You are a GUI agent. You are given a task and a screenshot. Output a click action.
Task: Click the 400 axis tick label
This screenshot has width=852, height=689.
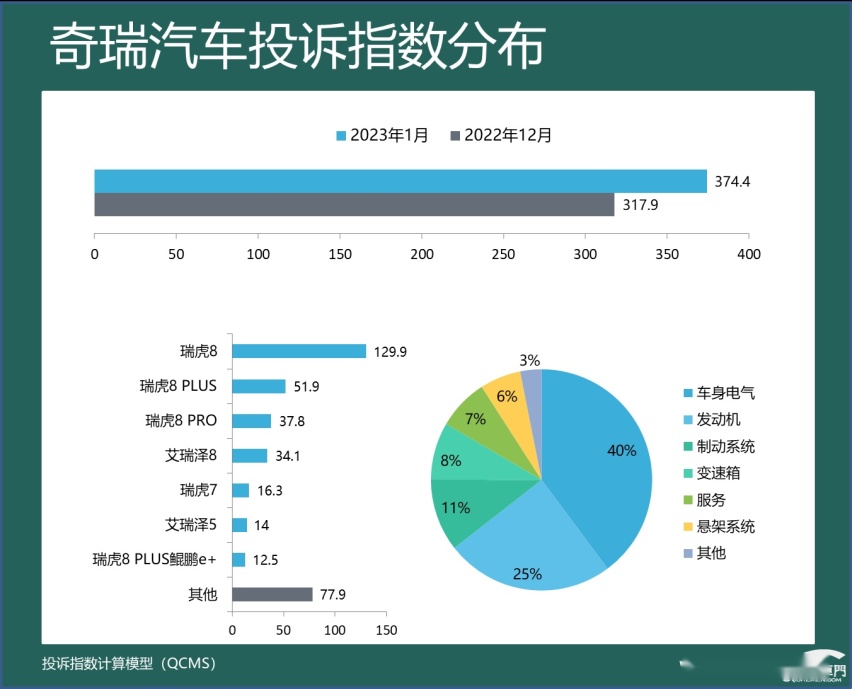tap(749, 254)
